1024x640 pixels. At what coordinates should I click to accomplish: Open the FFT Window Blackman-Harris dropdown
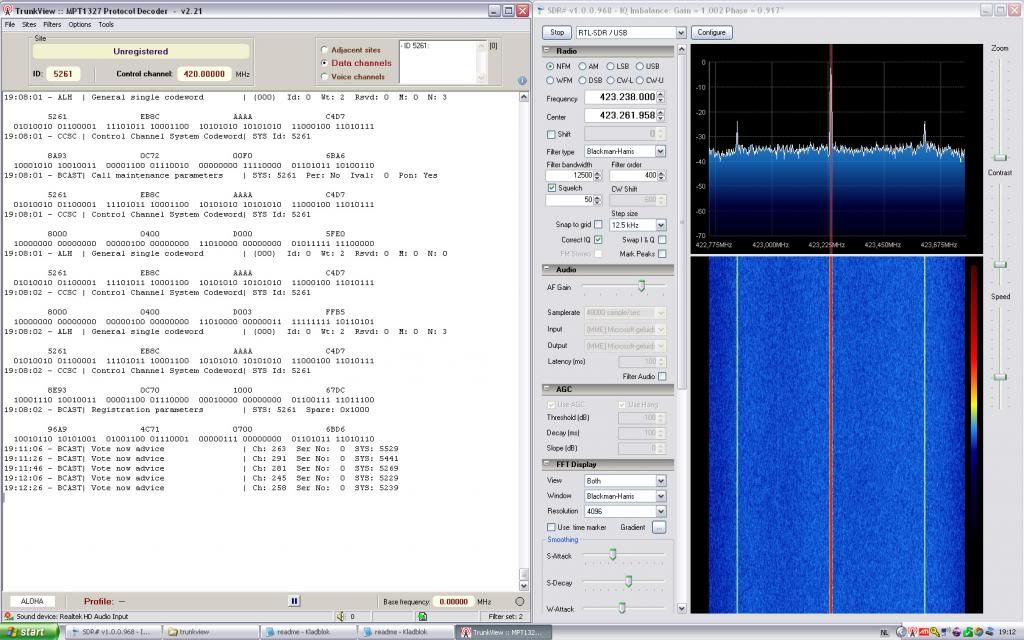660,496
